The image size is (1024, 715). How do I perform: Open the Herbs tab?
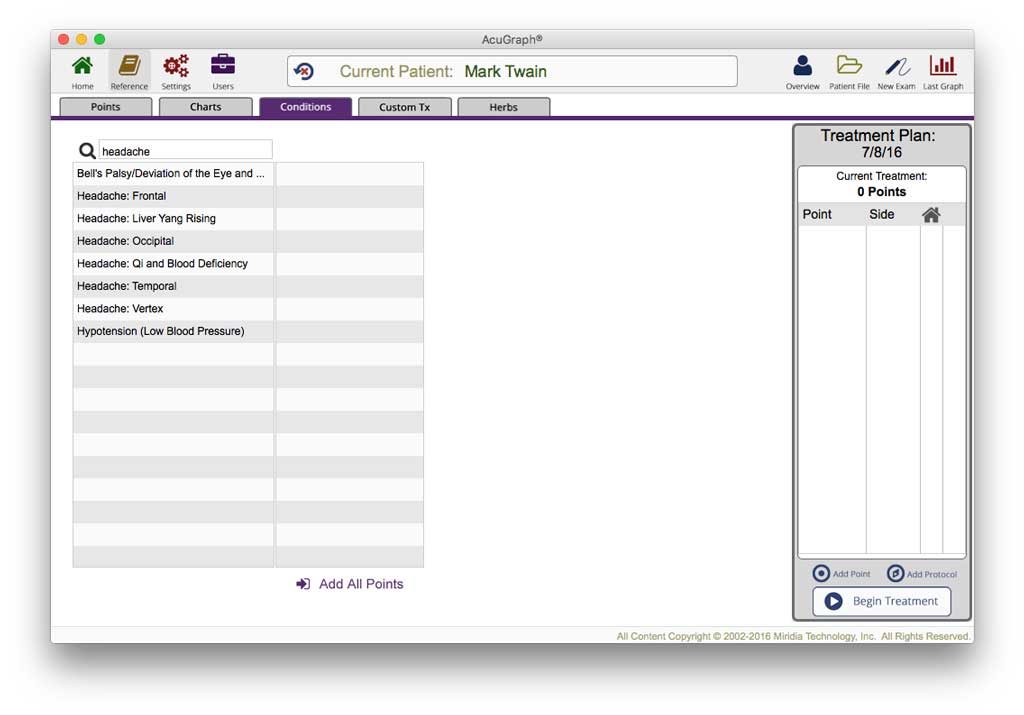click(x=504, y=107)
